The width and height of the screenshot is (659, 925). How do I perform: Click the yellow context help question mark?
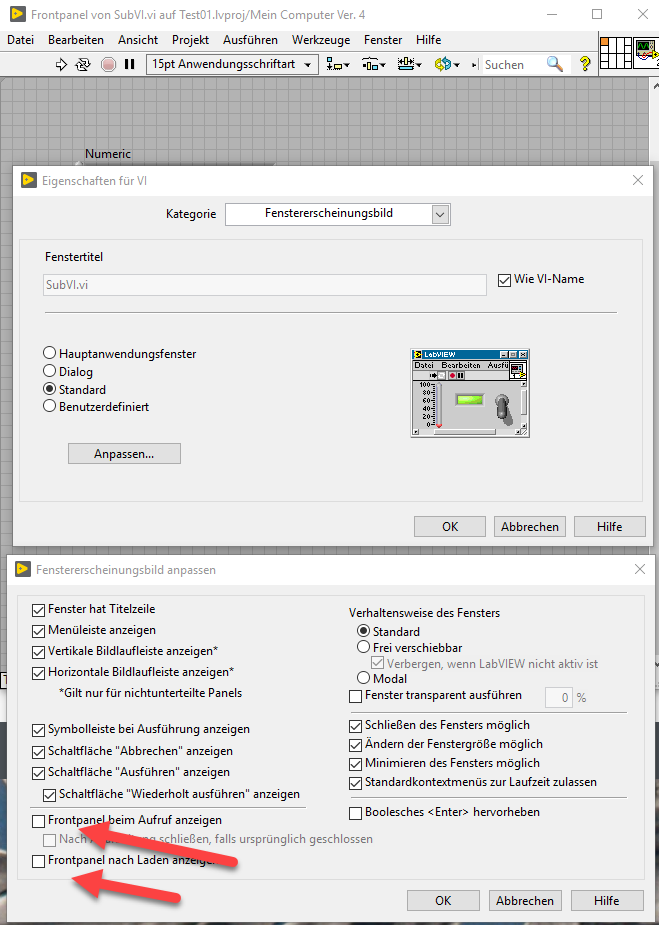585,64
